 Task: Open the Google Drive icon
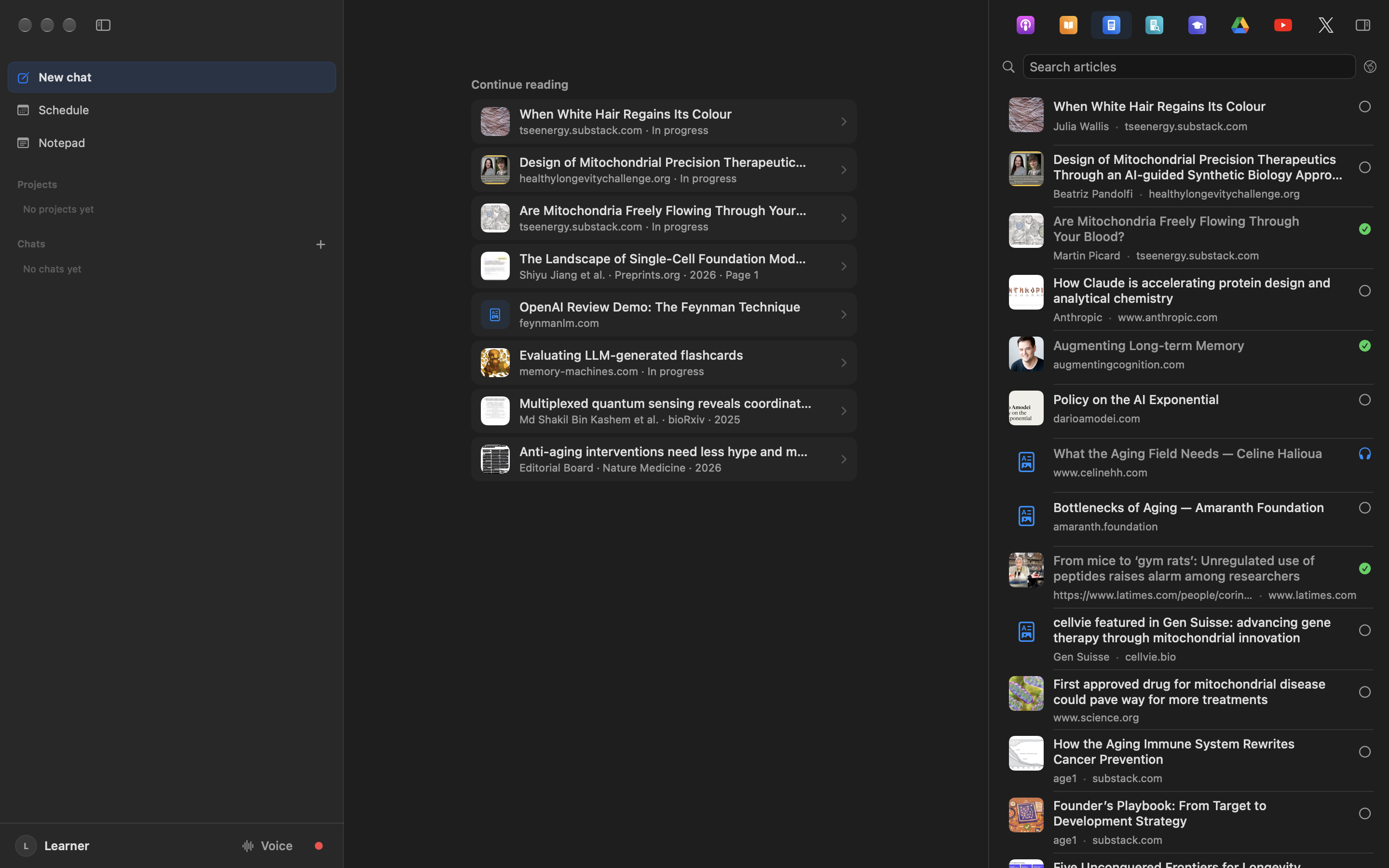(x=1240, y=25)
